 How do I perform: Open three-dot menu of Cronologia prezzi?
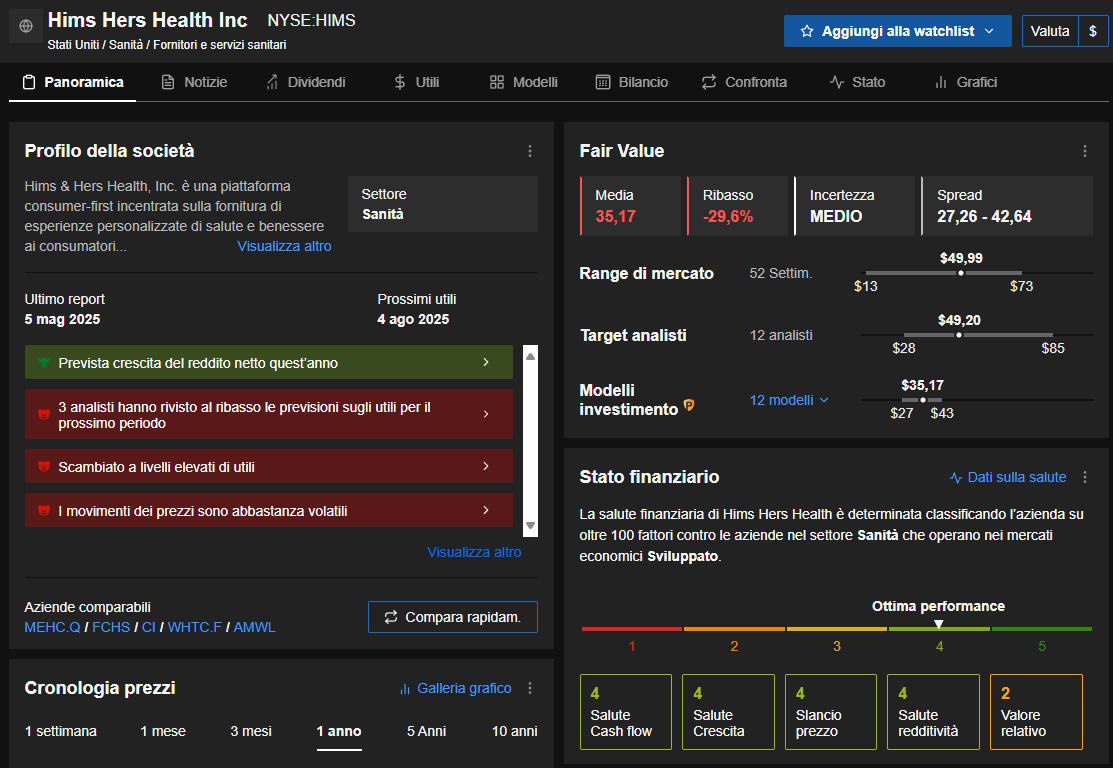530,688
